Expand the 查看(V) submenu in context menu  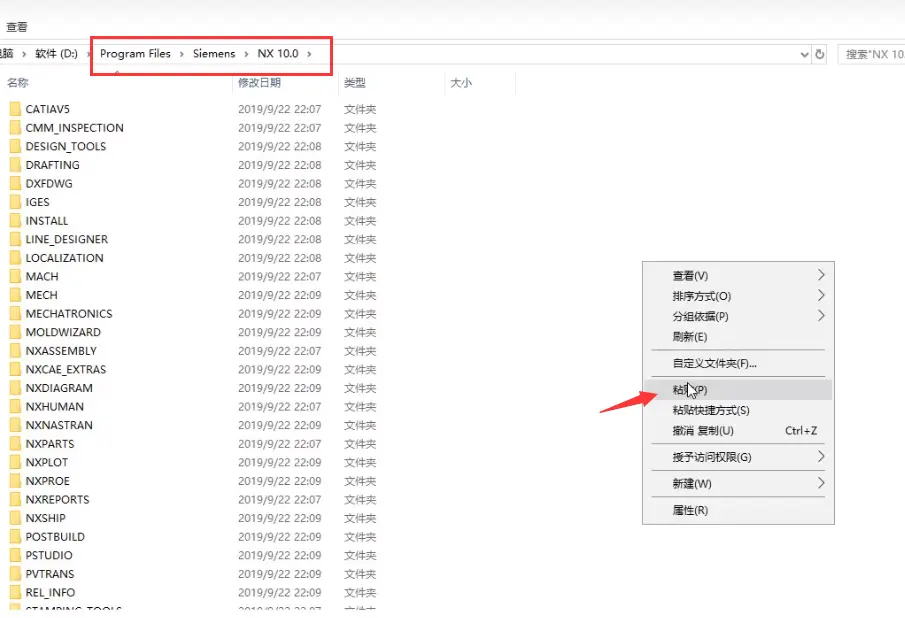(821, 275)
